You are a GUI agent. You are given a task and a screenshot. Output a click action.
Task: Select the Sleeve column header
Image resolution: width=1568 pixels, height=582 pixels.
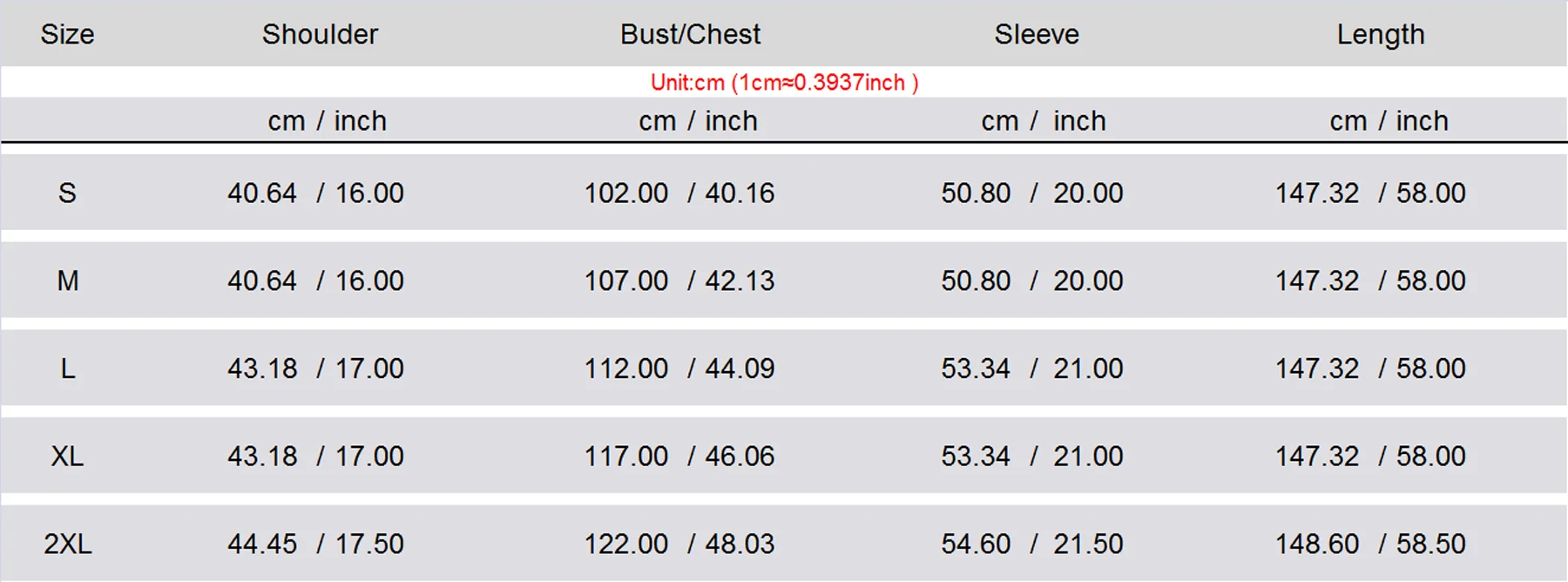click(1037, 34)
